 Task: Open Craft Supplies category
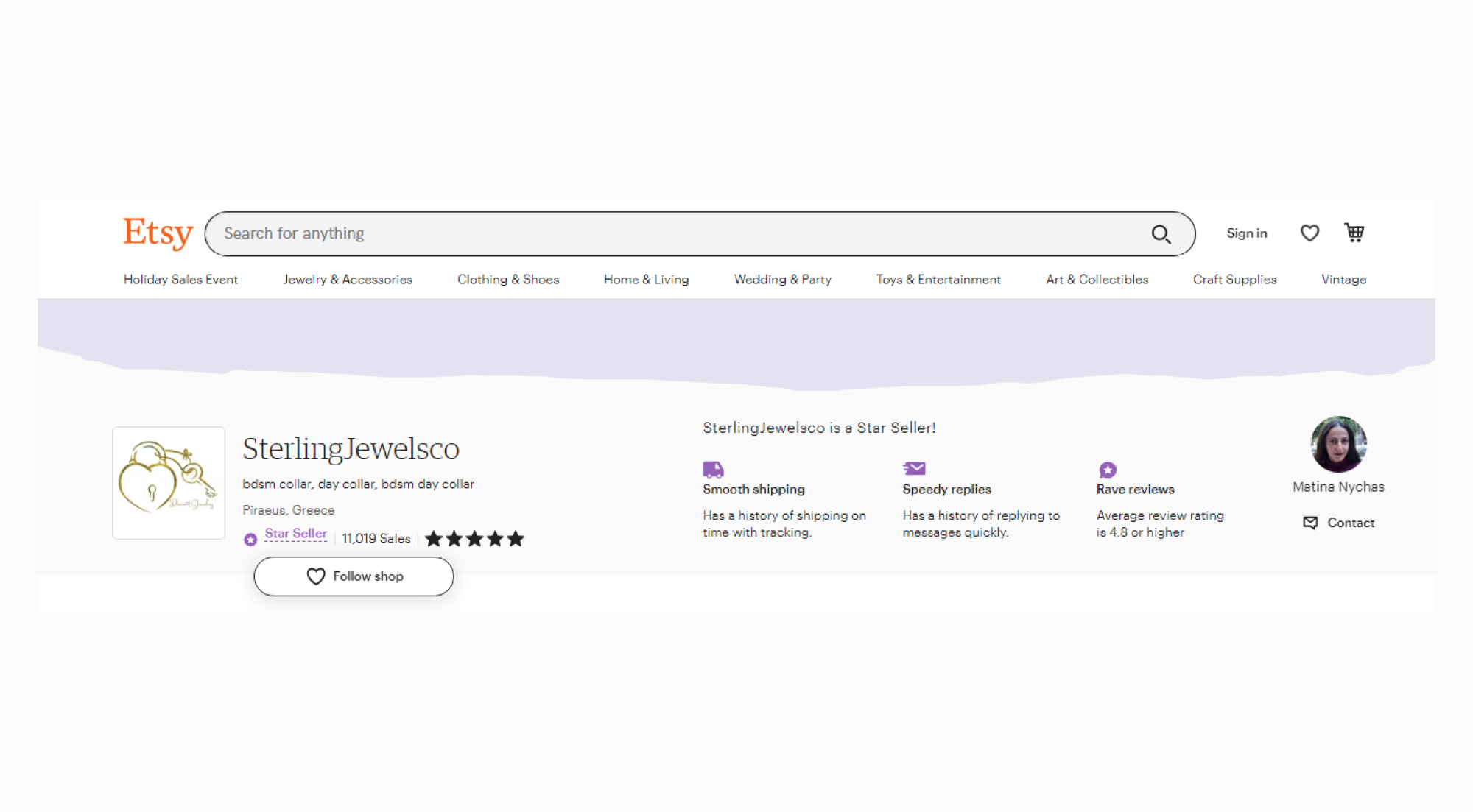pos(1234,280)
